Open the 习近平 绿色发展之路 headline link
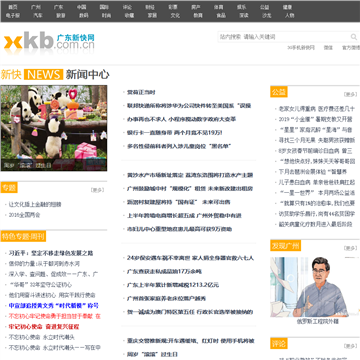The height and width of the screenshot is (360, 360). pyautogui.click(x=51, y=253)
